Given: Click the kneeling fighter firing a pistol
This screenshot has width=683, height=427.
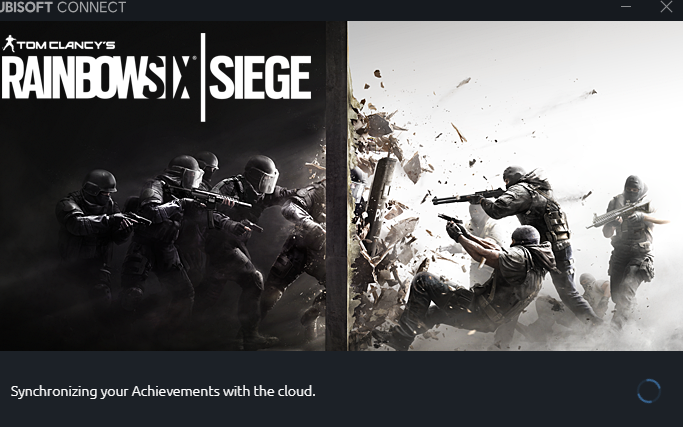Looking at the screenshot, I should (x=479, y=279).
